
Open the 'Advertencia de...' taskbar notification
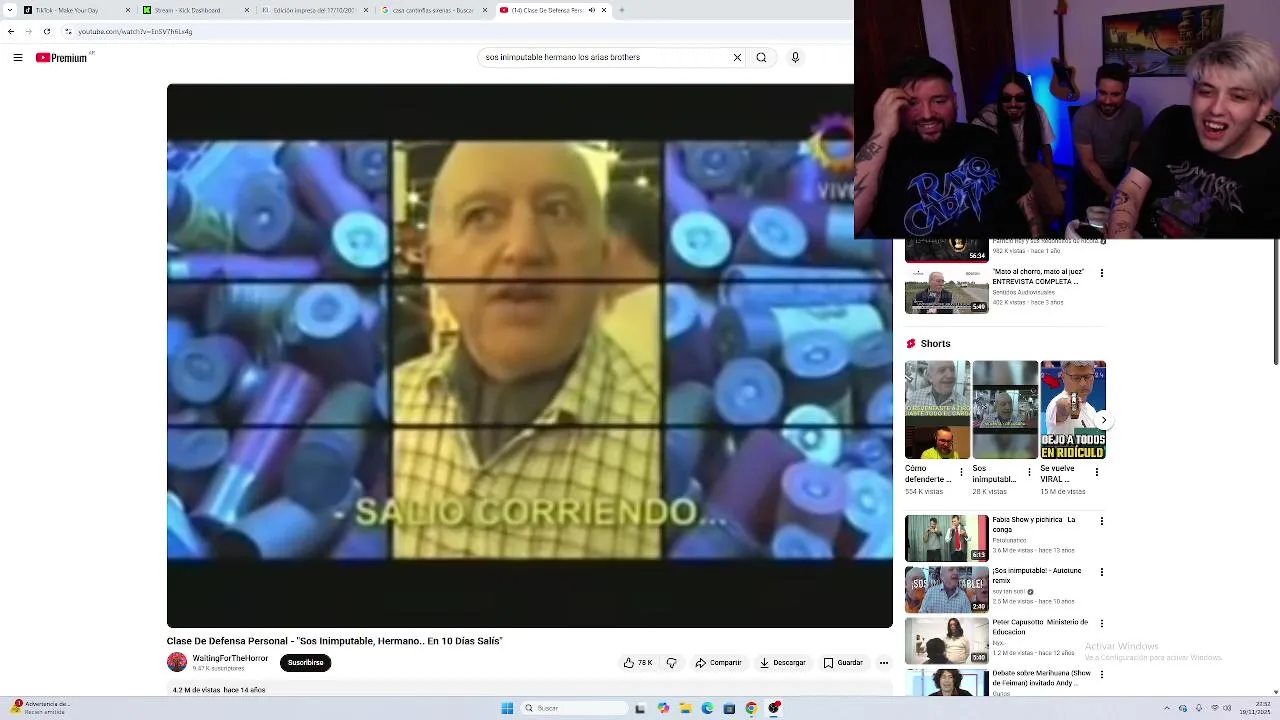click(38, 708)
